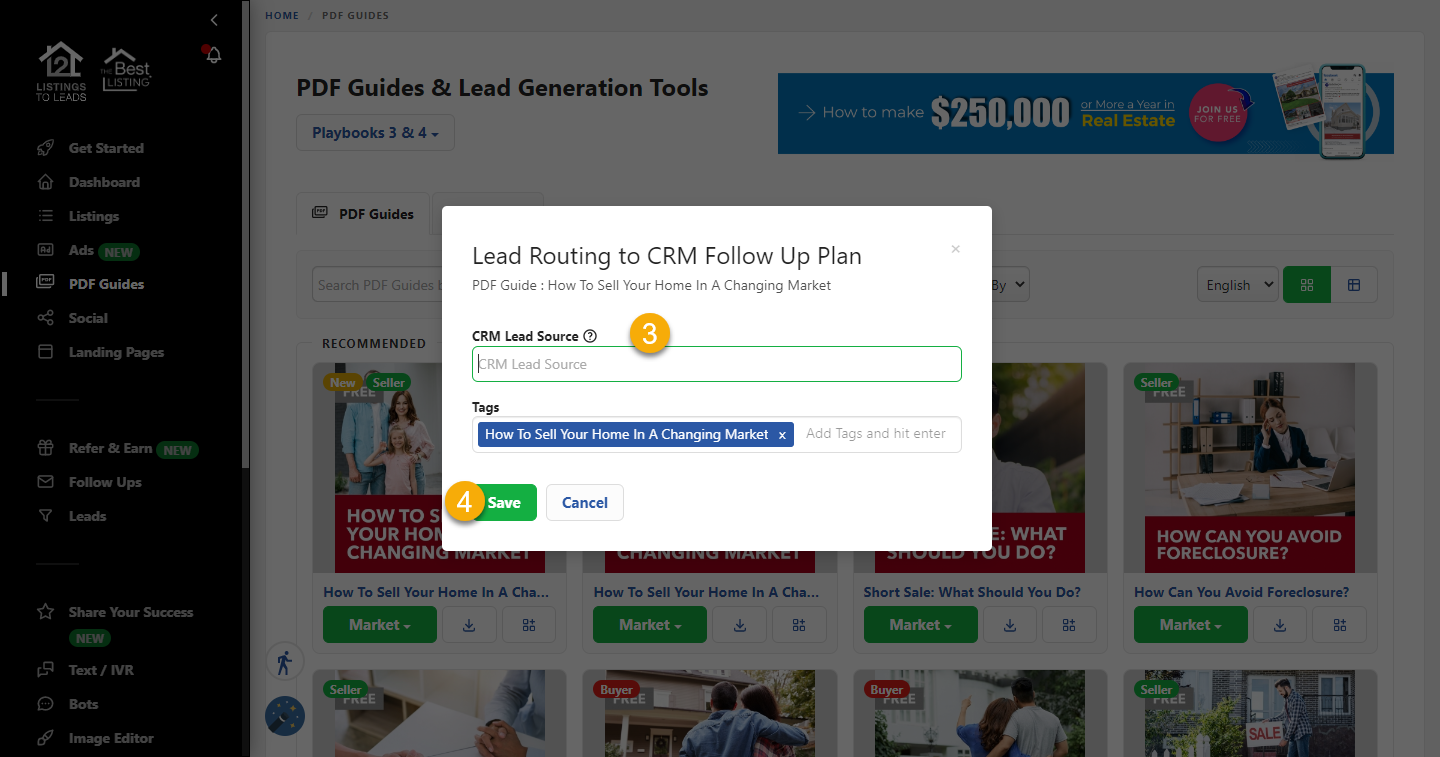Screen dimensions: 1440x757
Task: Open QR options for Foreclosure guide
Action: 1339,625
